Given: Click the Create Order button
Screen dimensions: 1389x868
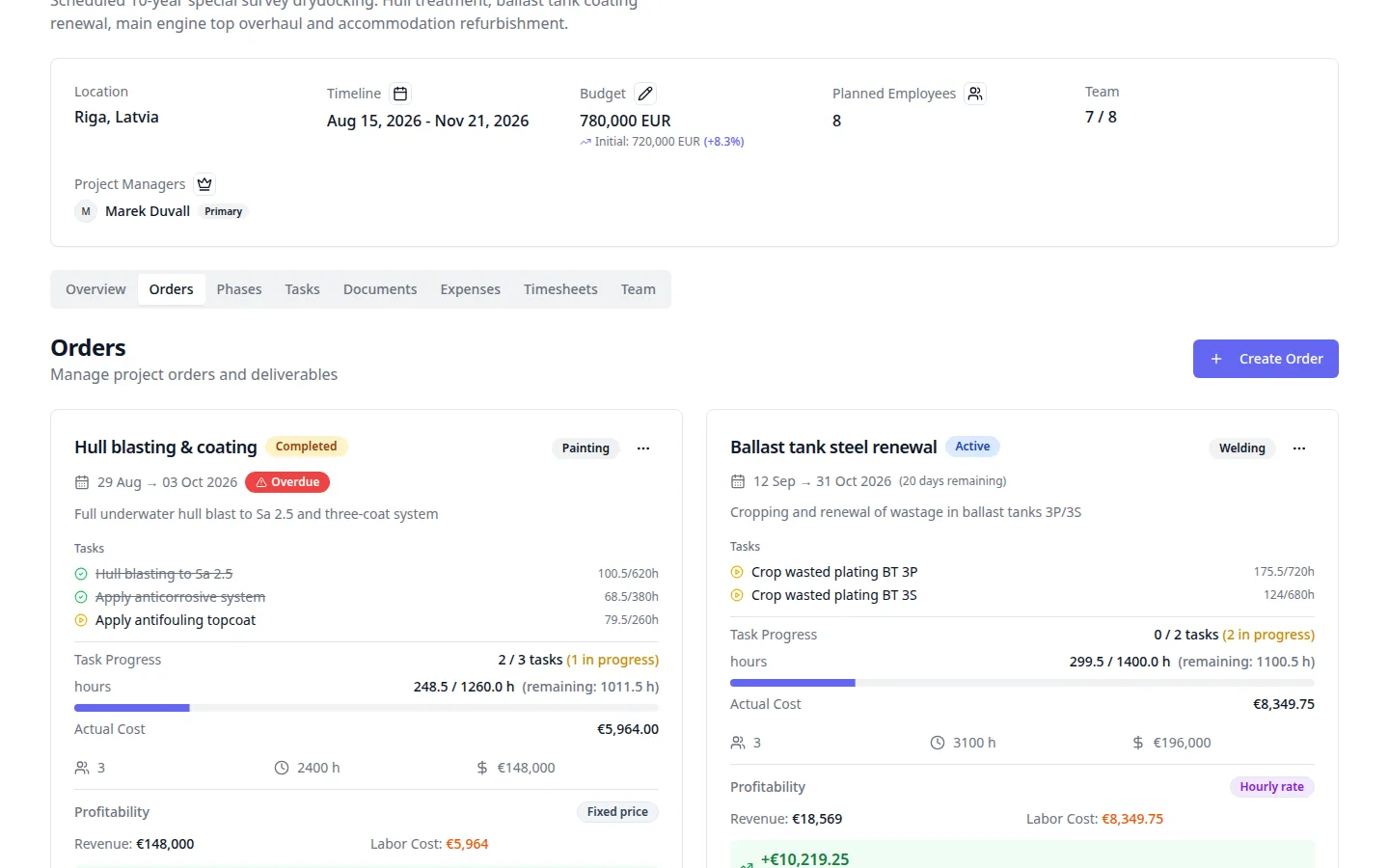Looking at the screenshot, I should pyautogui.click(x=1266, y=359).
